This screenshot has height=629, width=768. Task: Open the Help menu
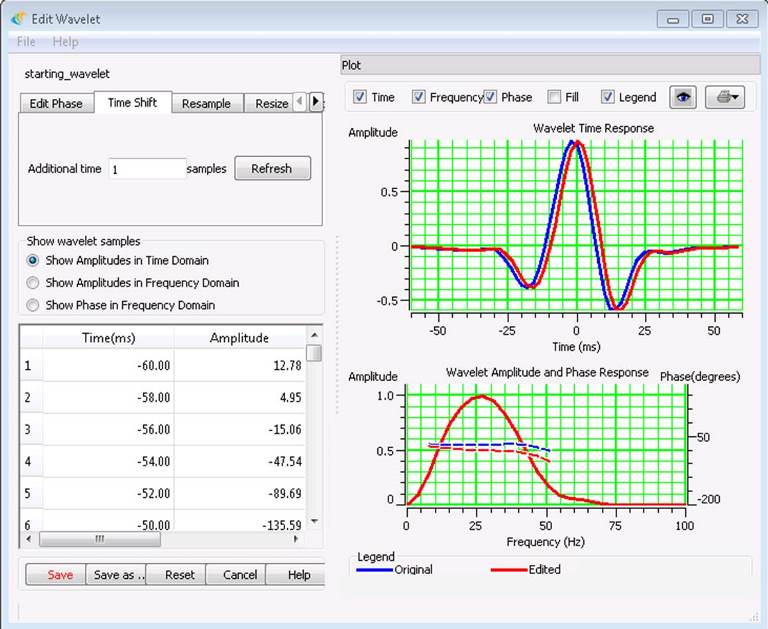[66, 42]
